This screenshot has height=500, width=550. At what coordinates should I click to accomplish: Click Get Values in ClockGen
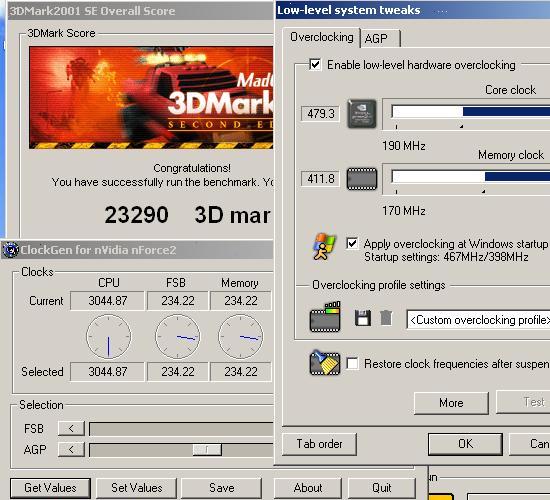[50, 488]
